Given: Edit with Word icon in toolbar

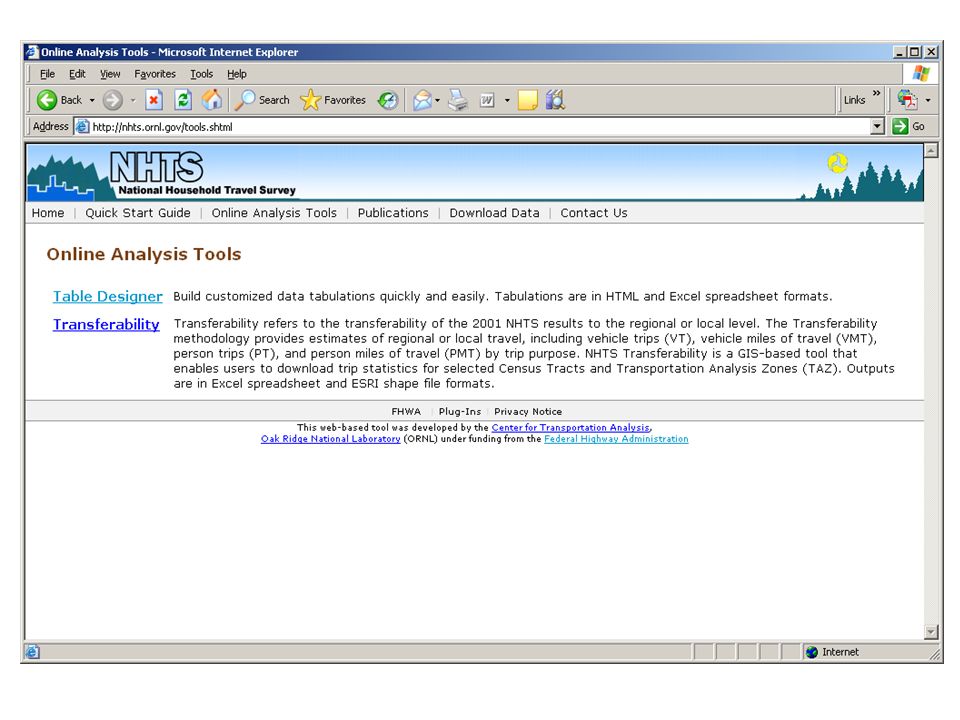Looking at the screenshot, I should pos(487,100).
